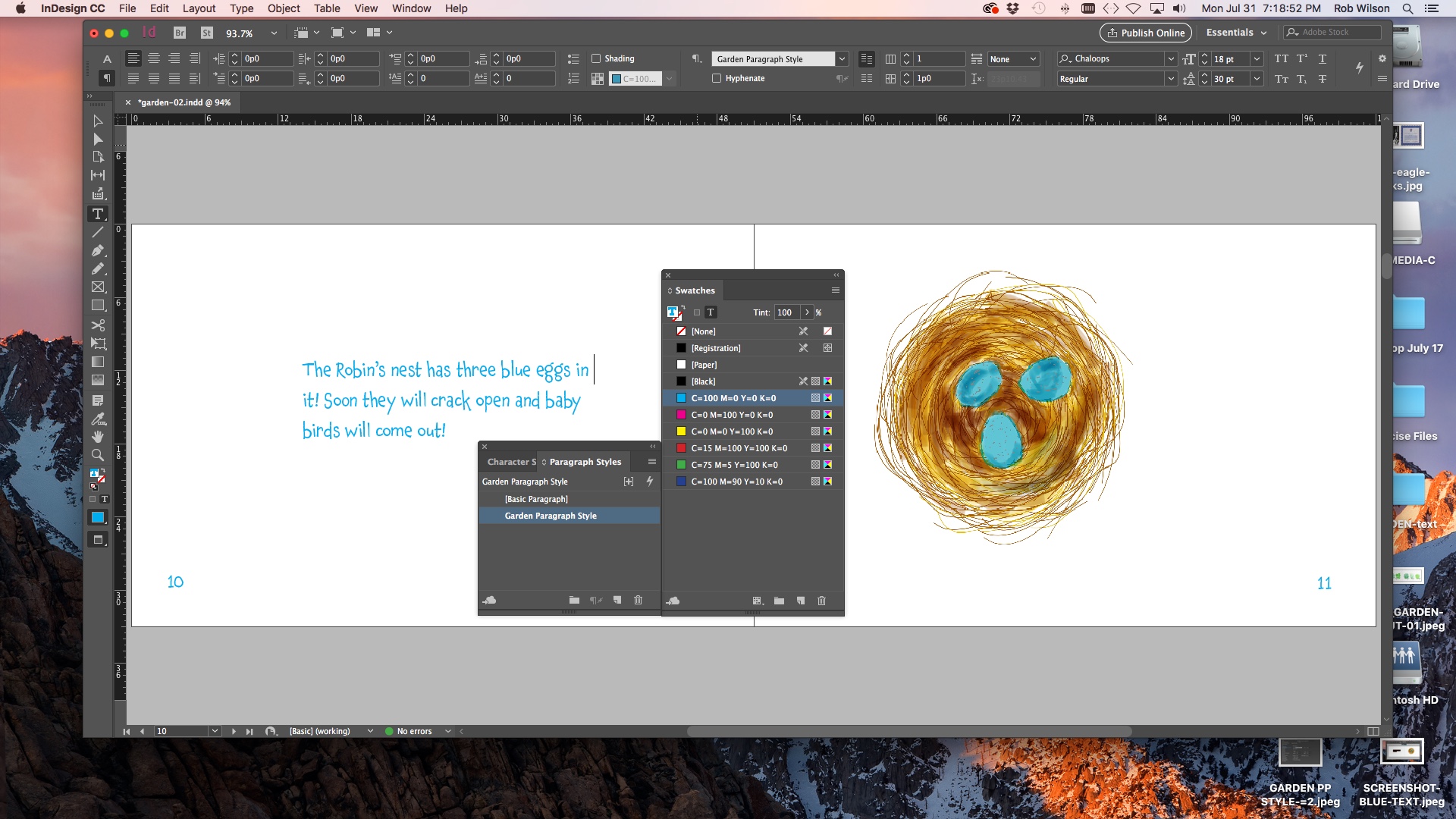Delete style via Paragraph Styles trash icon
Screen dimensions: 1456x819
pos(639,600)
